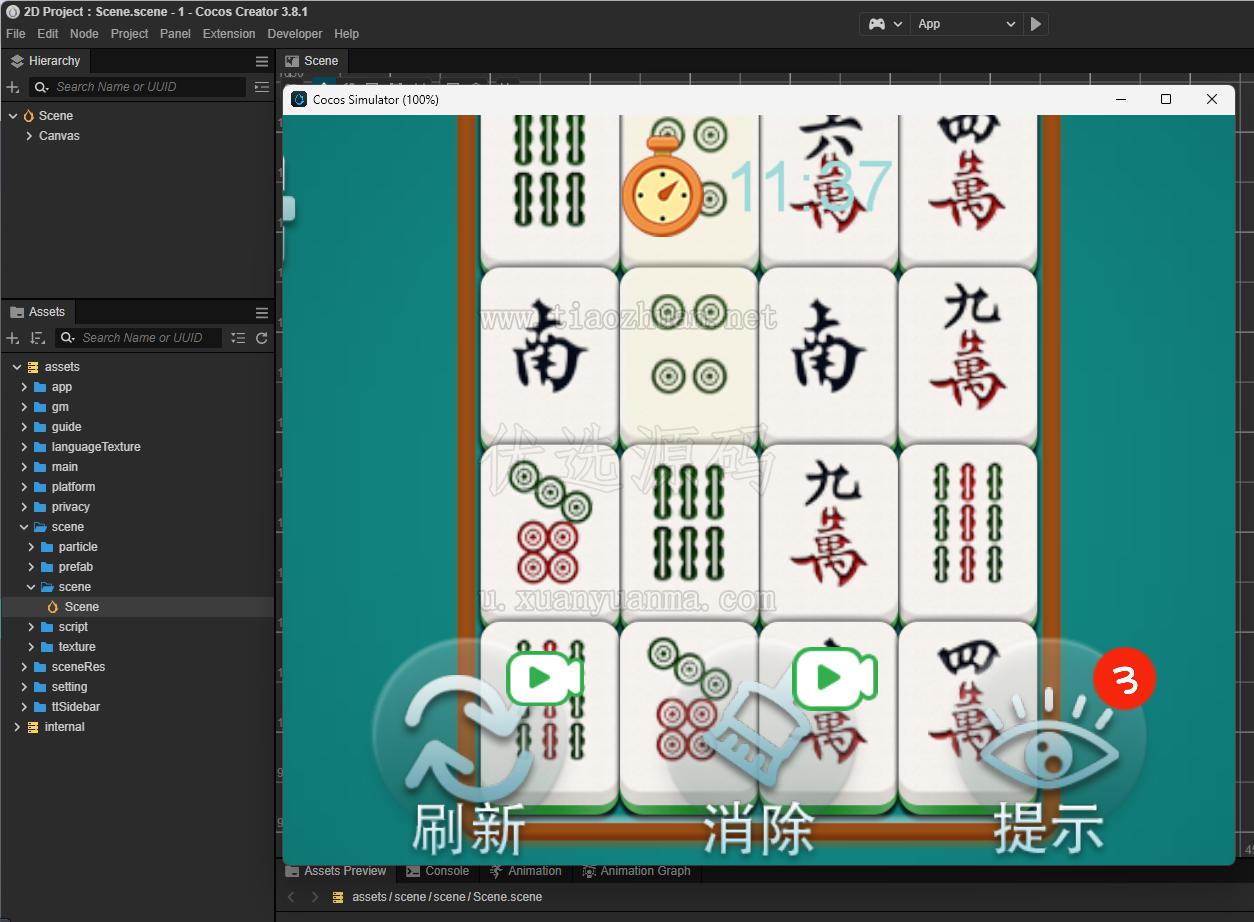Open the Edit menu
This screenshot has height=922, width=1254.
[48, 34]
